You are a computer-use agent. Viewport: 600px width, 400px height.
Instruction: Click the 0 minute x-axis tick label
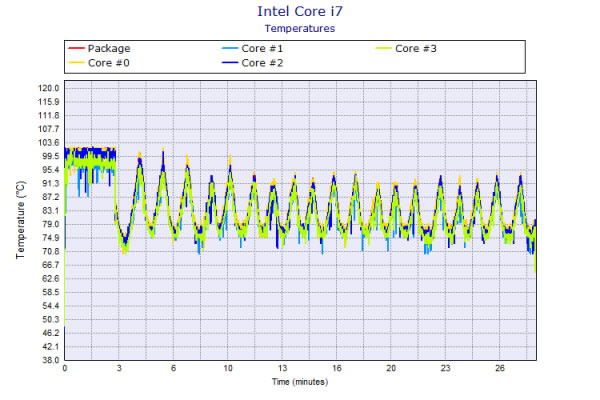coord(65,369)
